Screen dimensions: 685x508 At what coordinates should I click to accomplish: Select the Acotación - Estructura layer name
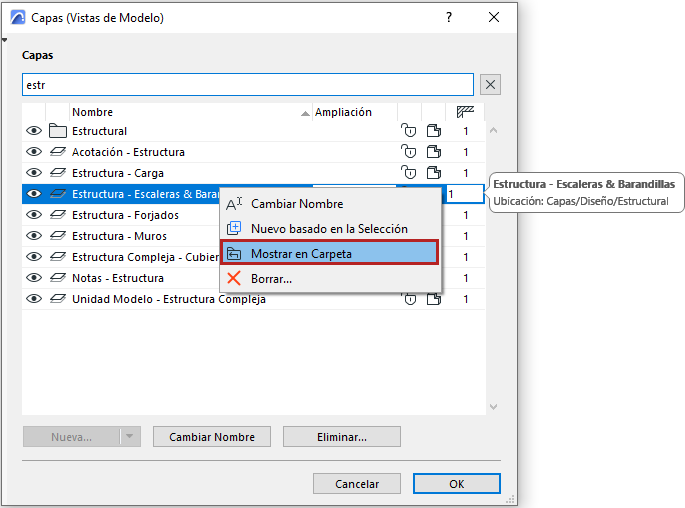[x=128, y=152]
